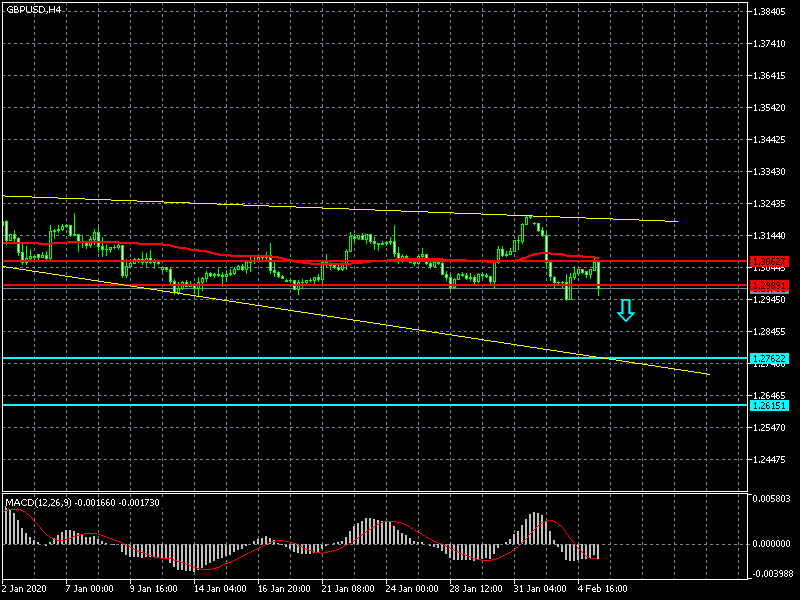
Task: Click the MACD -0.003988 scale value
Action: (x=773, y=574)
